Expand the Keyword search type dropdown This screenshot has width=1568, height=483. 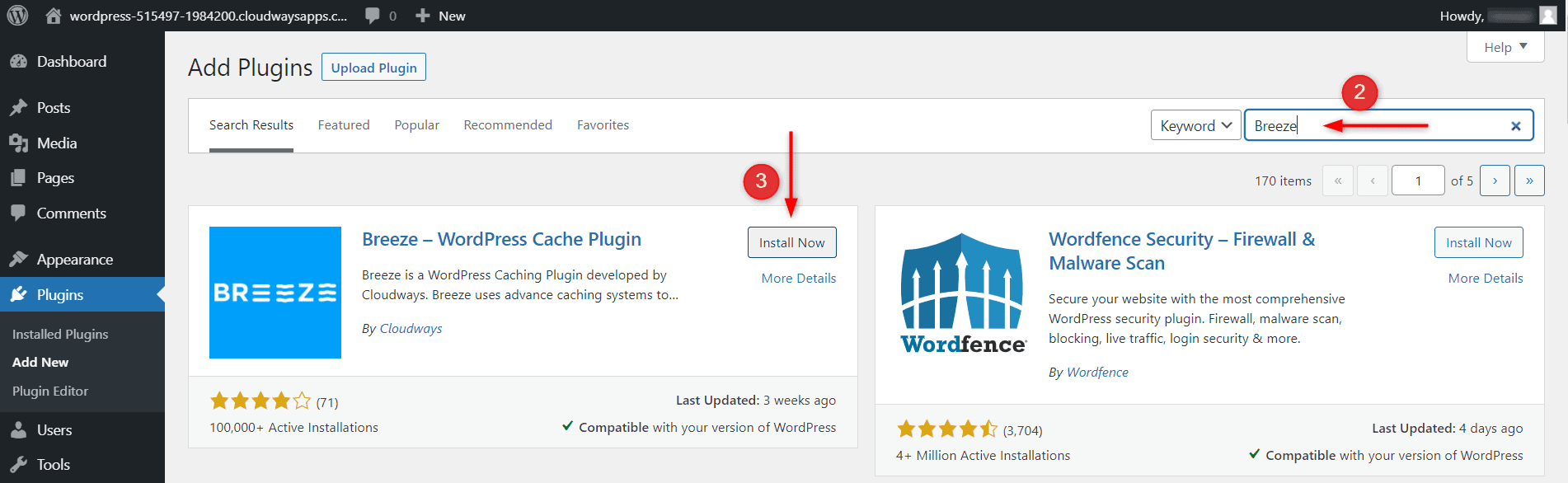pos(1195,125)
